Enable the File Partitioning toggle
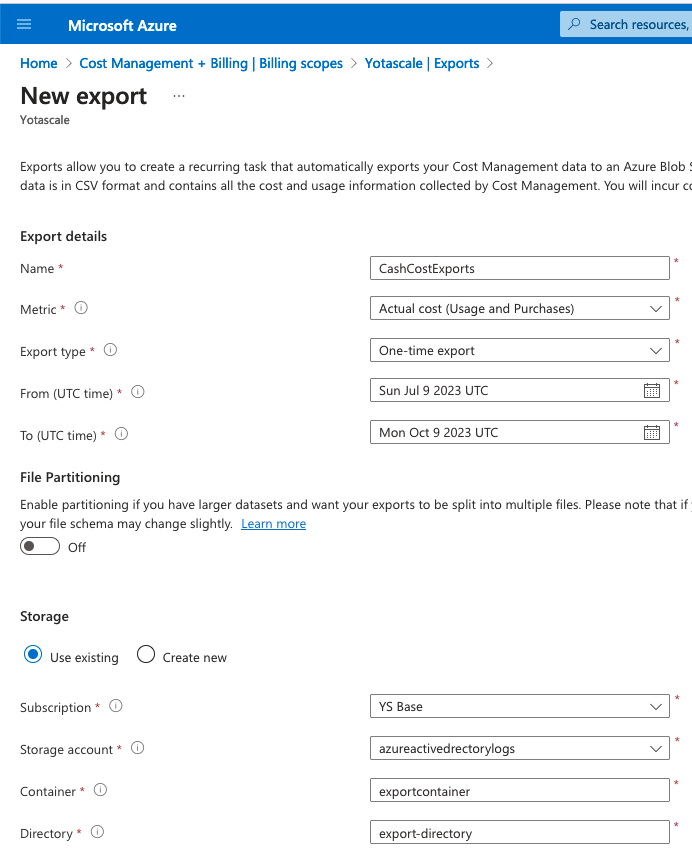This screenshot has width=692, height=860. [x=41, y=547]
